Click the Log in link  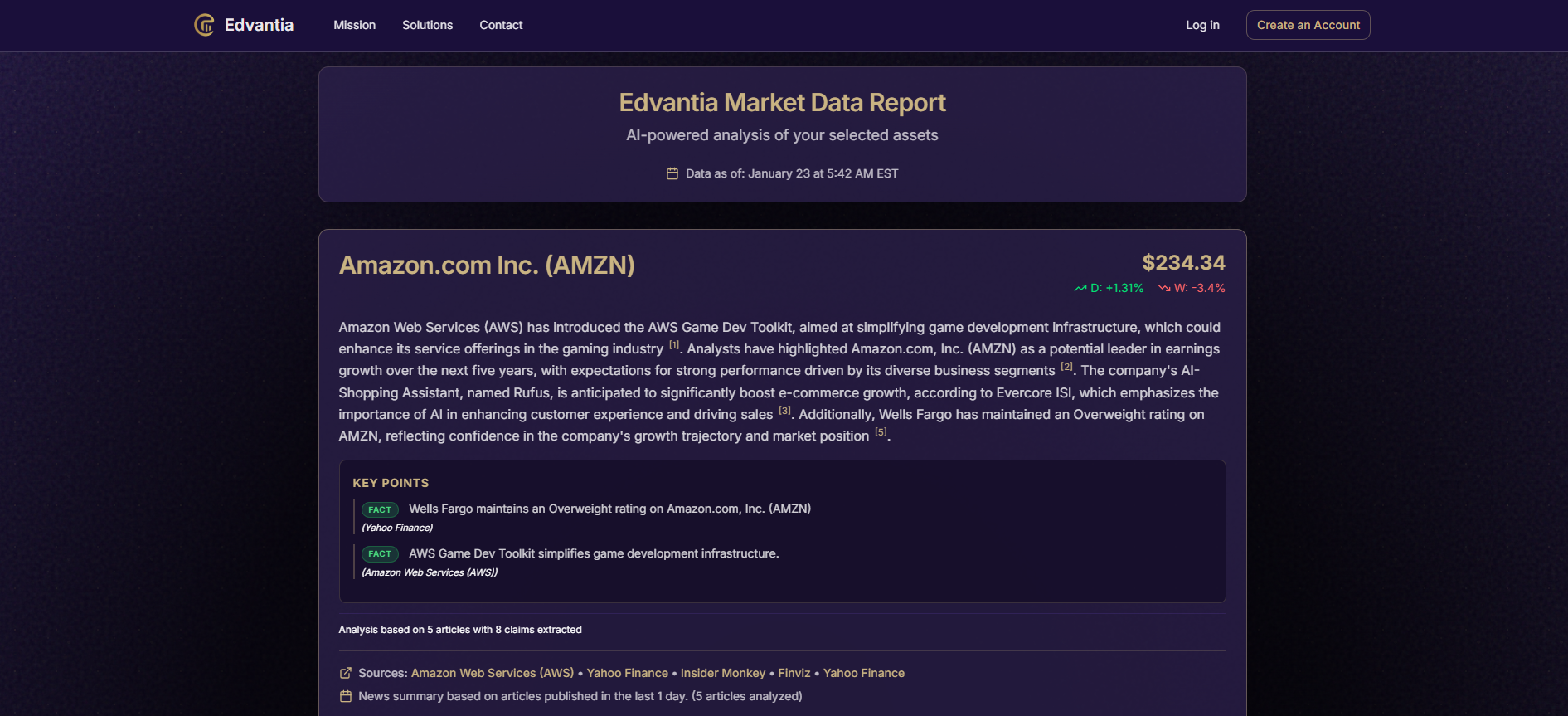(1202, 25)
